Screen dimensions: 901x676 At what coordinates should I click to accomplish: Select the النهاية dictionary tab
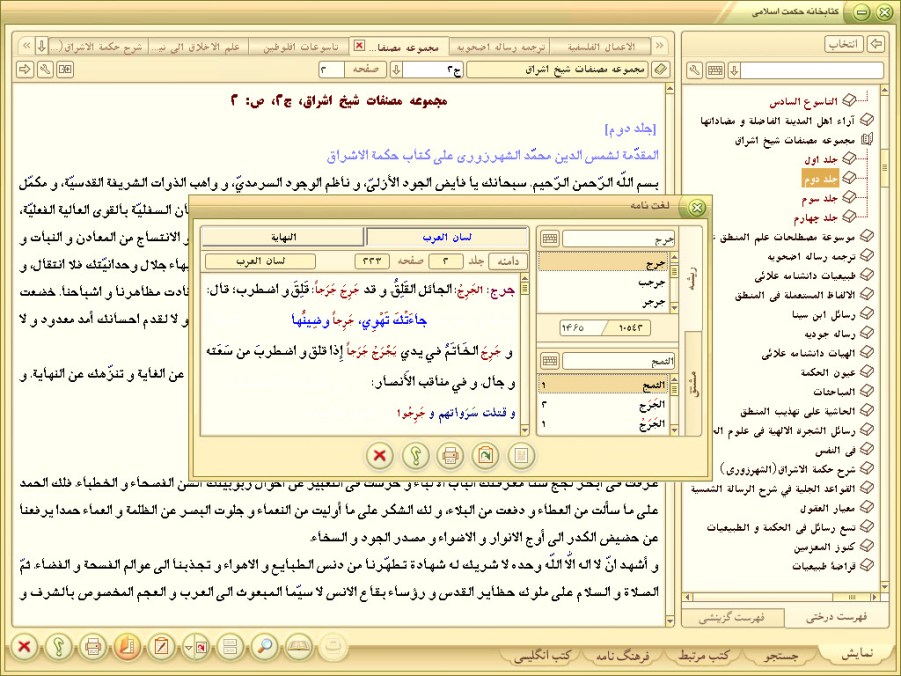[283, 237]
